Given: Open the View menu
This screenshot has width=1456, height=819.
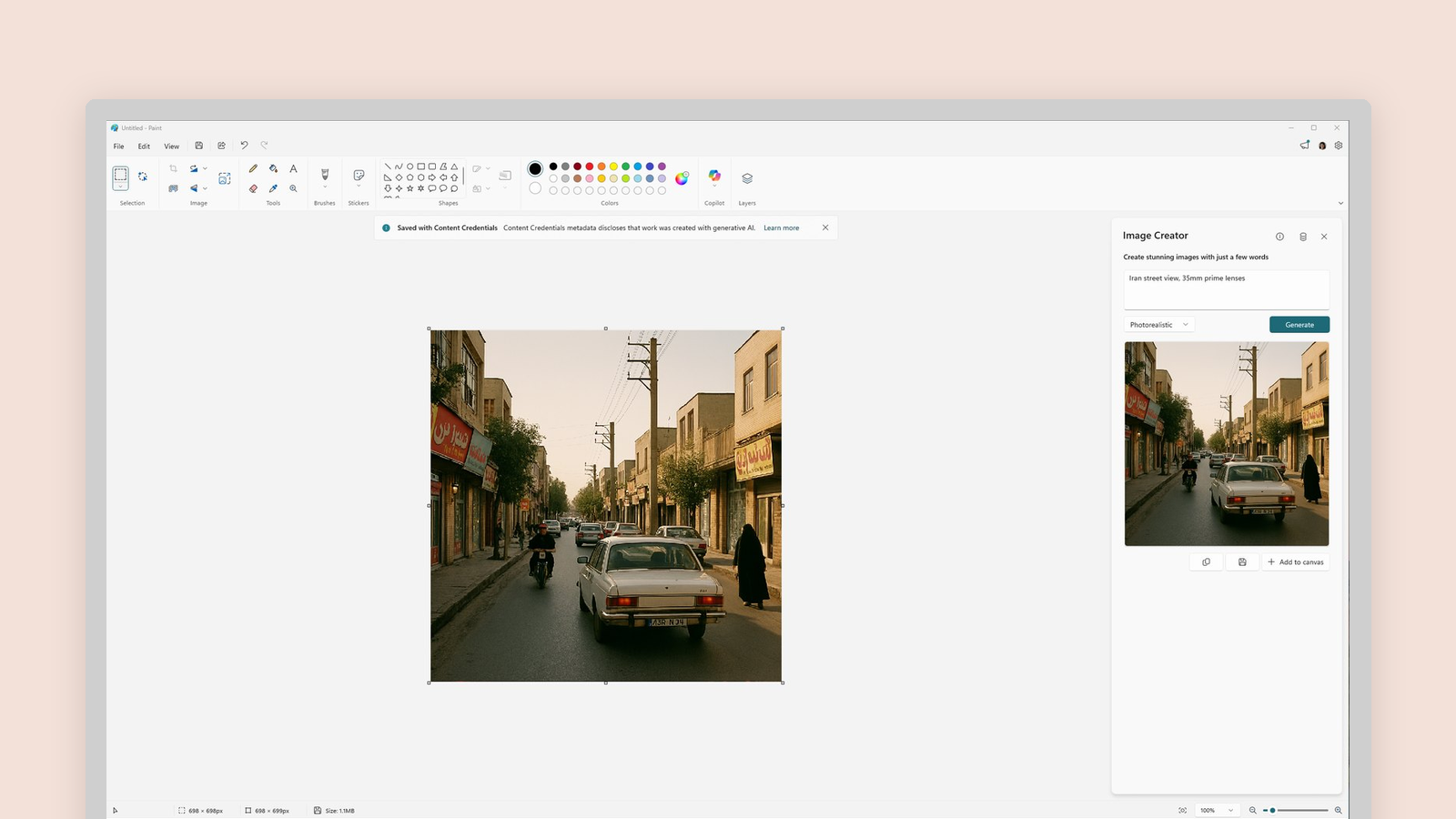Looking at the screenshot, I should (171, 146).
